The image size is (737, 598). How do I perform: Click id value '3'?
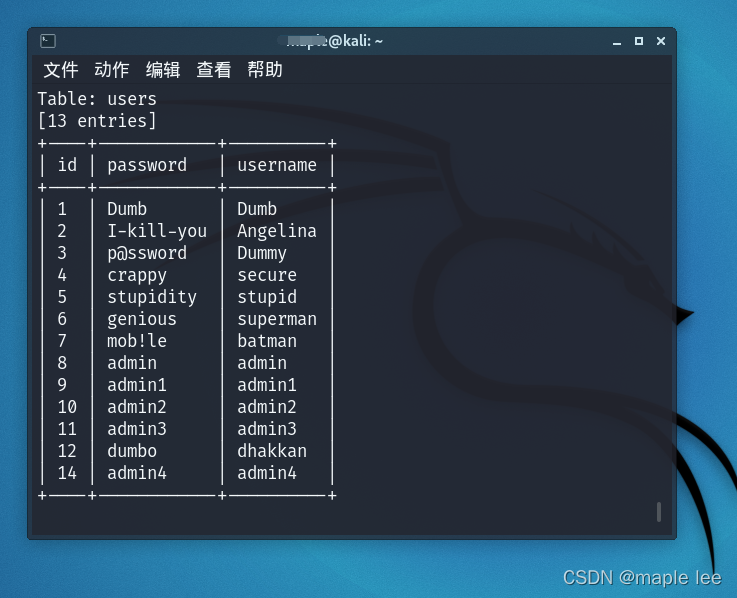[x=62, y=253]
